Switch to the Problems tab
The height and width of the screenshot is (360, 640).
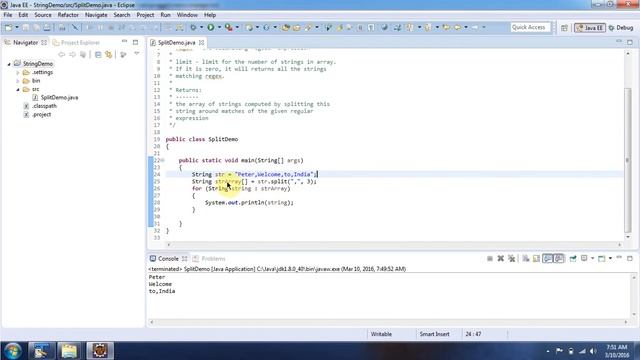209,259
